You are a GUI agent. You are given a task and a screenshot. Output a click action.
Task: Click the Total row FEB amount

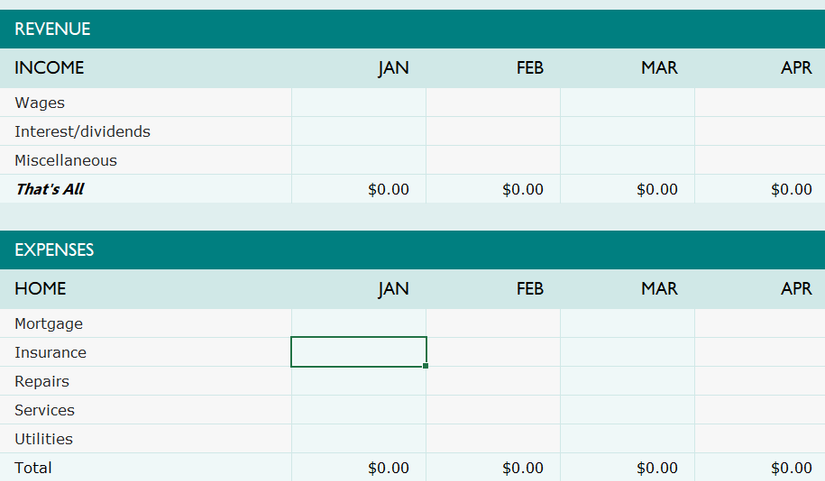coord(522,468)
